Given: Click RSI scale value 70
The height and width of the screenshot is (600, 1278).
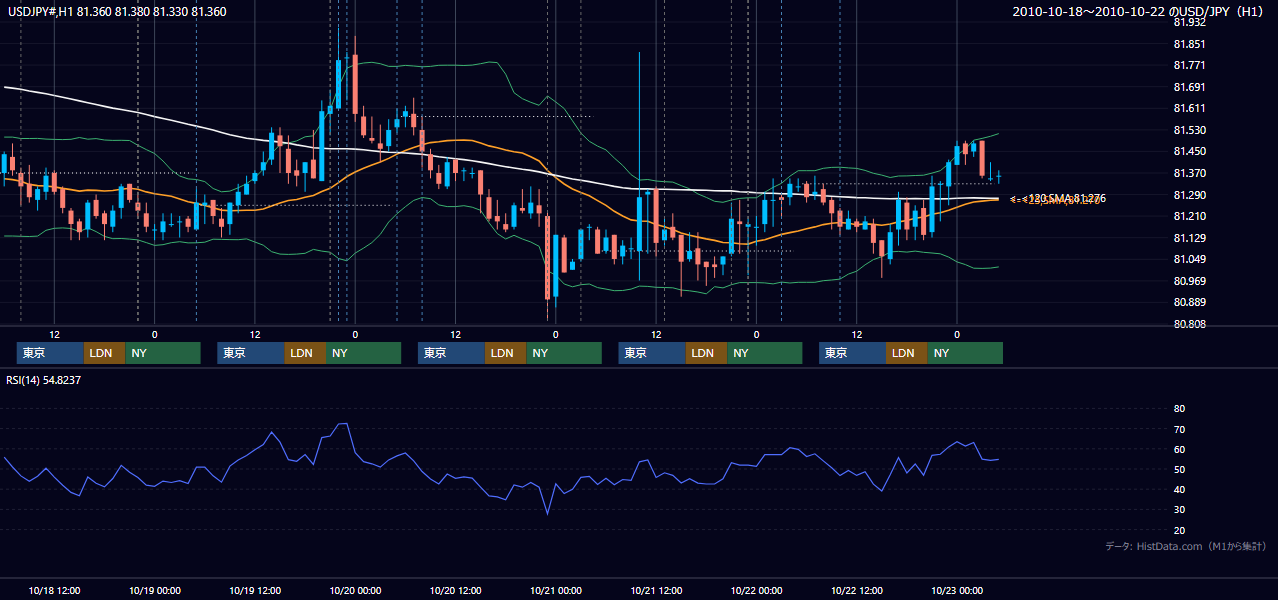Looking at the screenshot, I should 1179,429.
